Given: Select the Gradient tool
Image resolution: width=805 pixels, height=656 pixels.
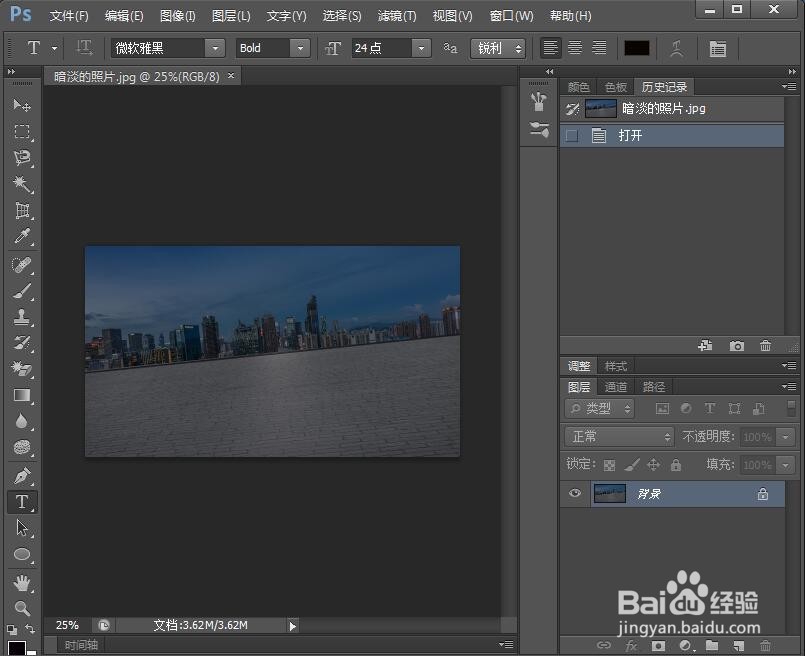Looking at the screenshot, I should point(22,395).
